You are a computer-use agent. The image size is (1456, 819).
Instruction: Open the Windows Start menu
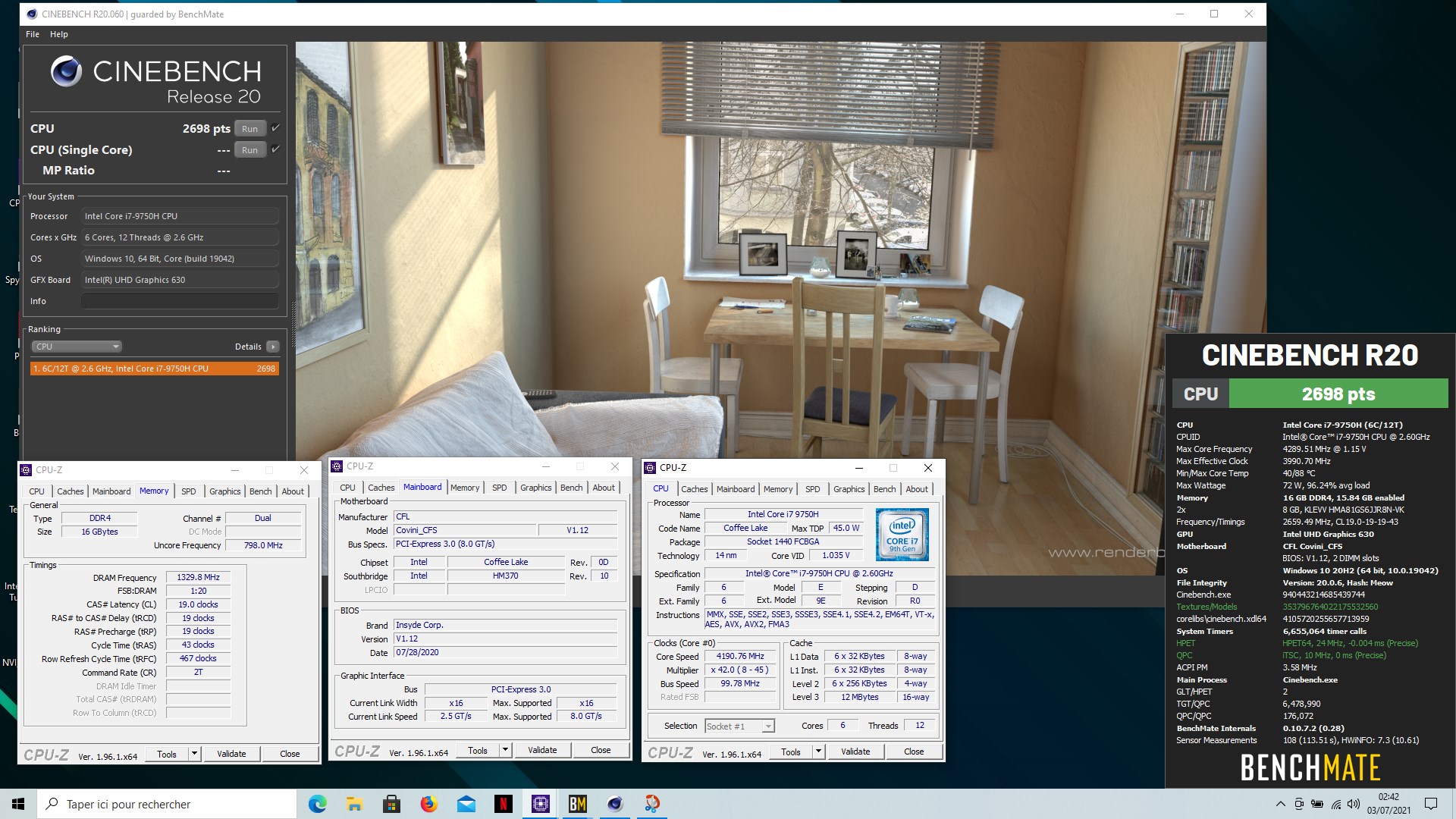pyautogui.click(x=18, y=804)
